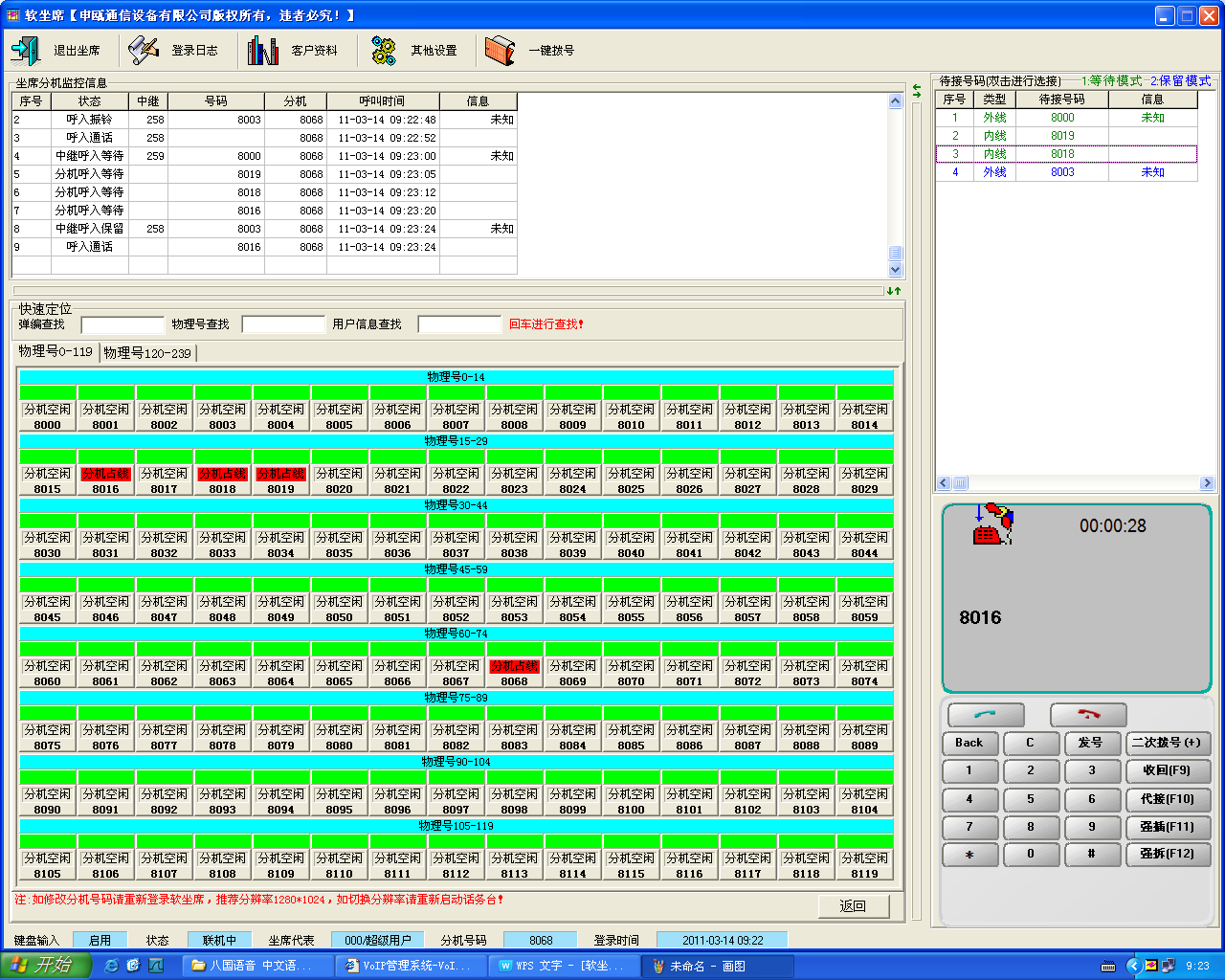1225x980 pixels.
Task: Open 其他设置 gear settings icon
Action: click(383, 51)
